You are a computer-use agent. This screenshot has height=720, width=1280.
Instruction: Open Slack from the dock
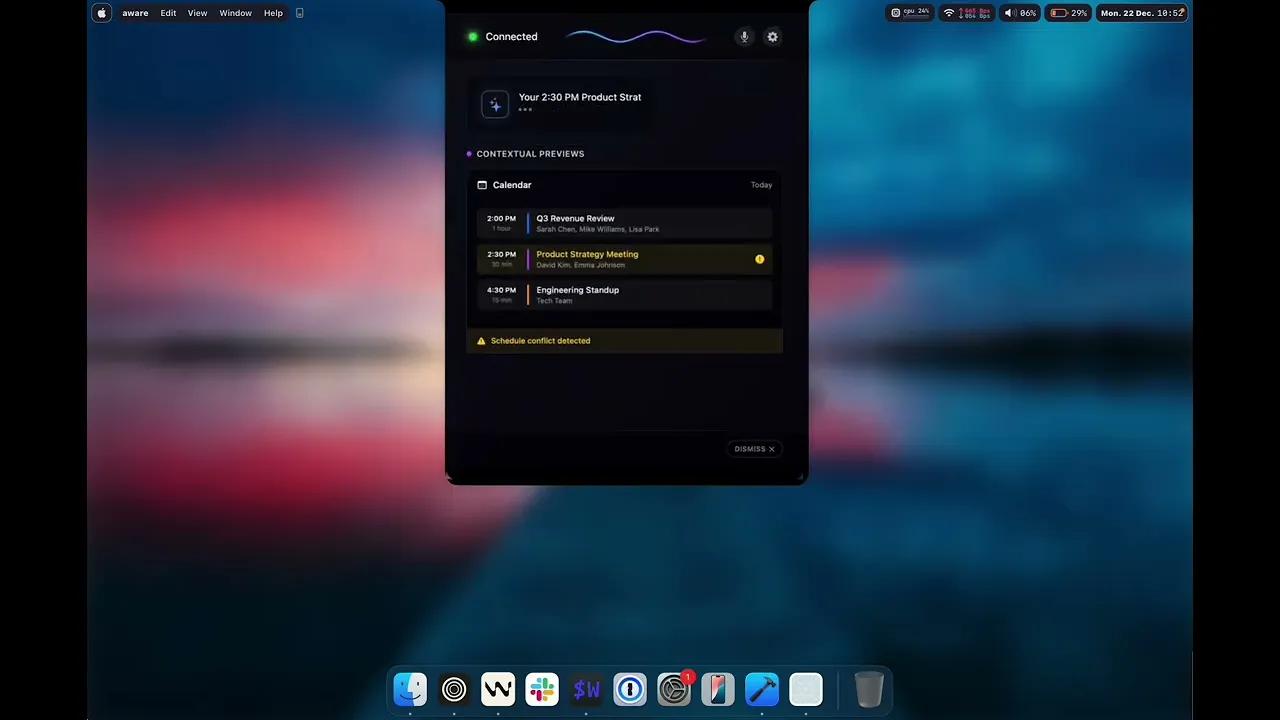(542, 689)
